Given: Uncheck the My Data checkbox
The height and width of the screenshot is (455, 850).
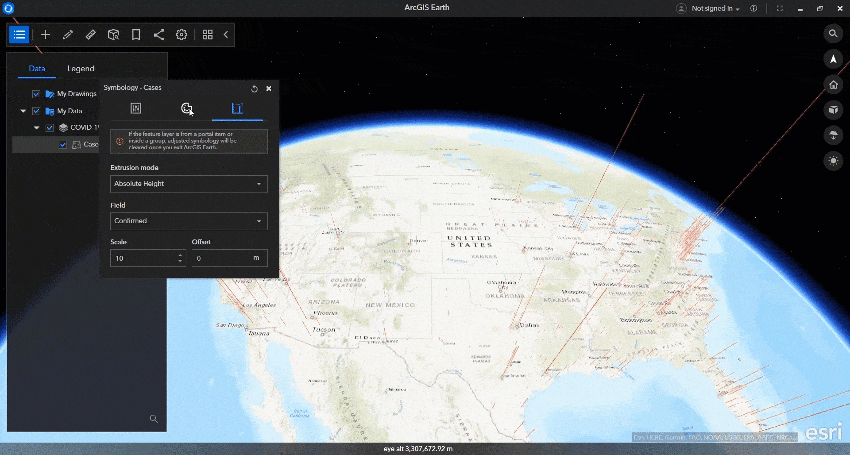Looking at the screenshot, I should 36,111.
